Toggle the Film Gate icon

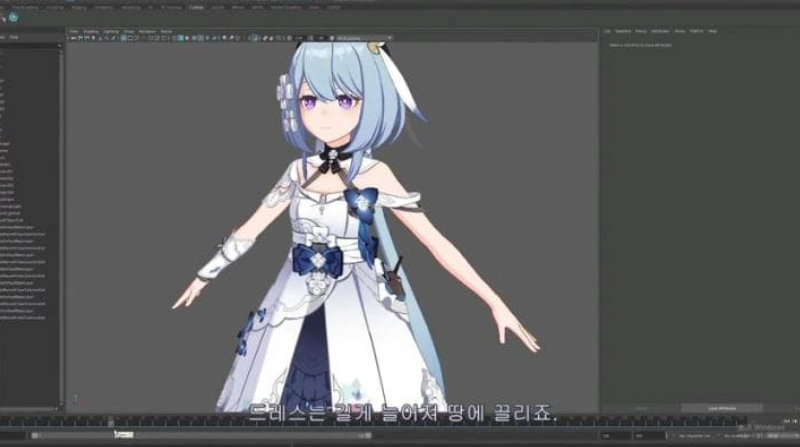coord(130,38)
